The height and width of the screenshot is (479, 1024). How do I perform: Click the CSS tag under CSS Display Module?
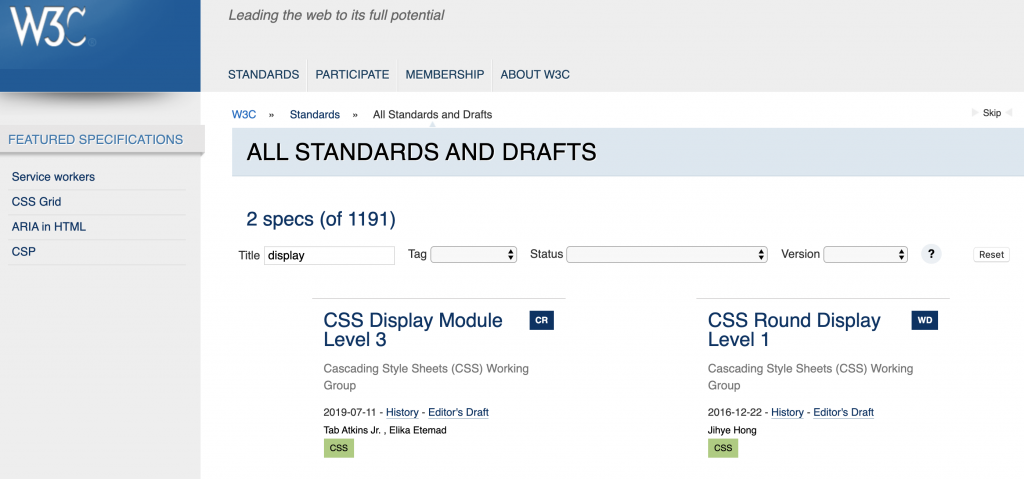[339, 448]
